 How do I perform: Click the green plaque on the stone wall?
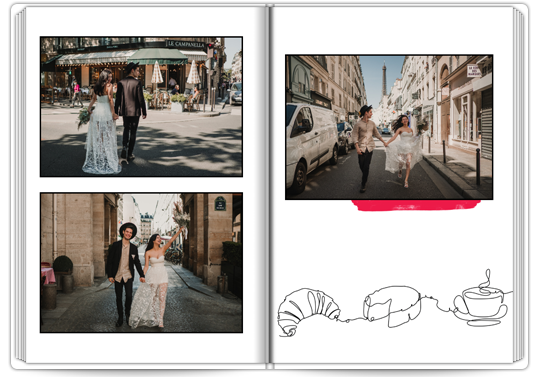(x=220, y=204)
